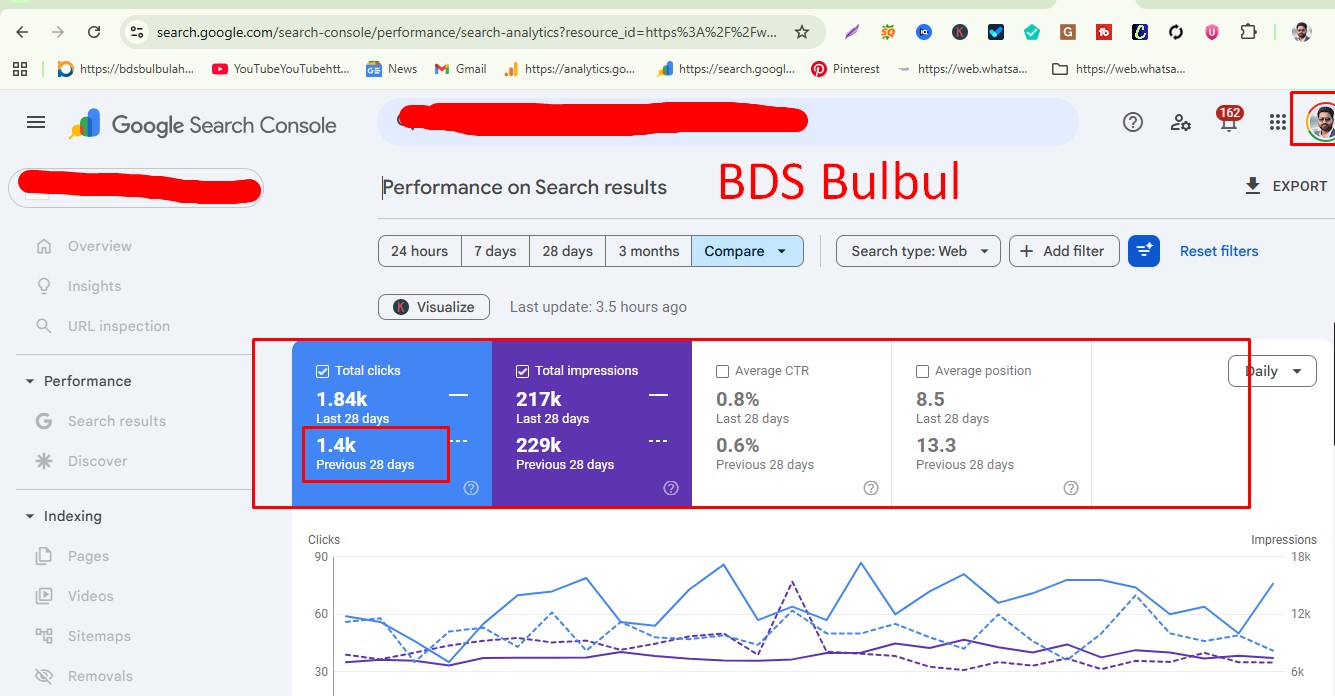Open the browser Extensions puzzle icon
The height and width of the screenshot is (696, 1335).
click(1248, 32)
